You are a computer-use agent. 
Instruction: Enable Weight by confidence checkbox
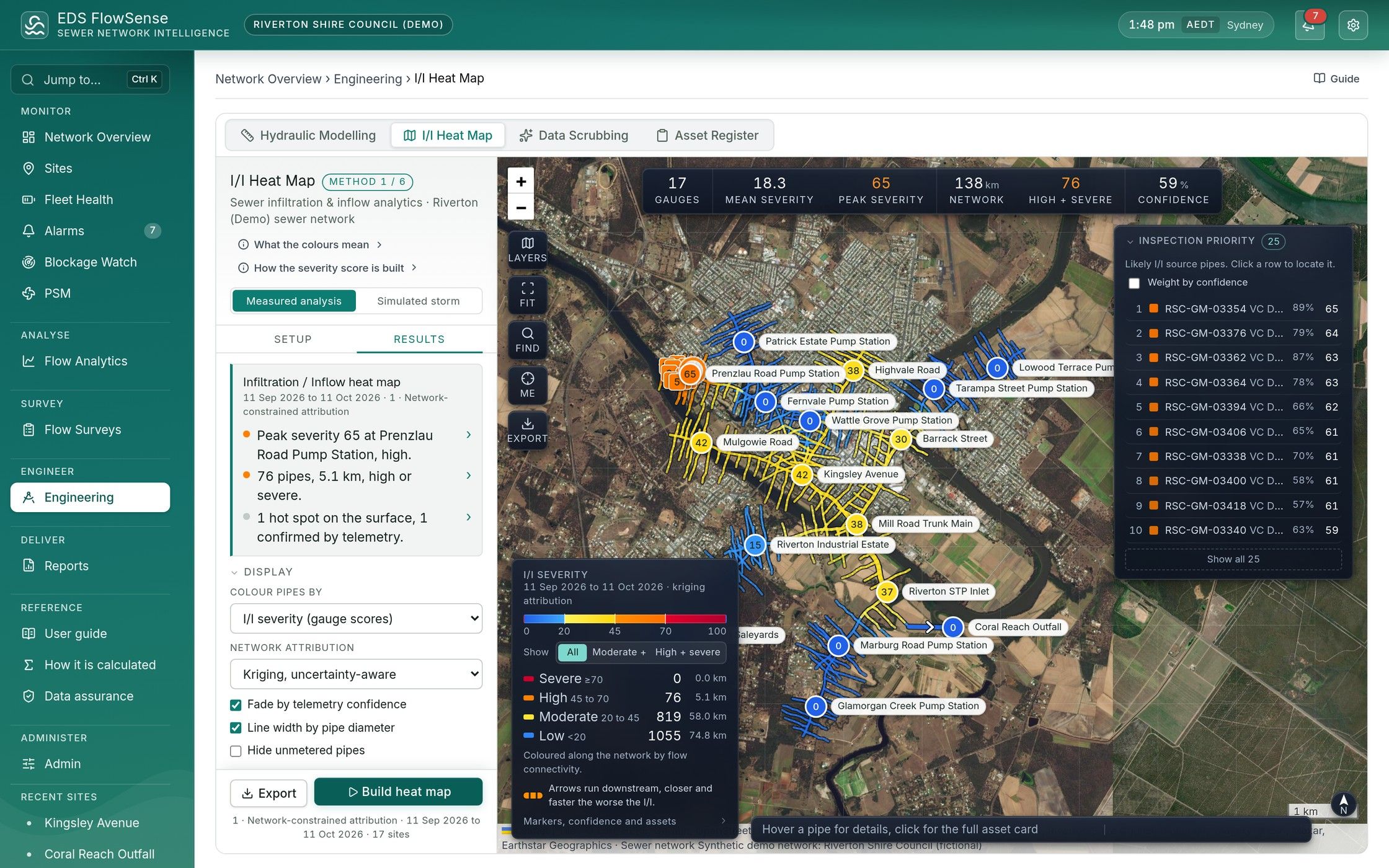click(x=1134, y=283)
